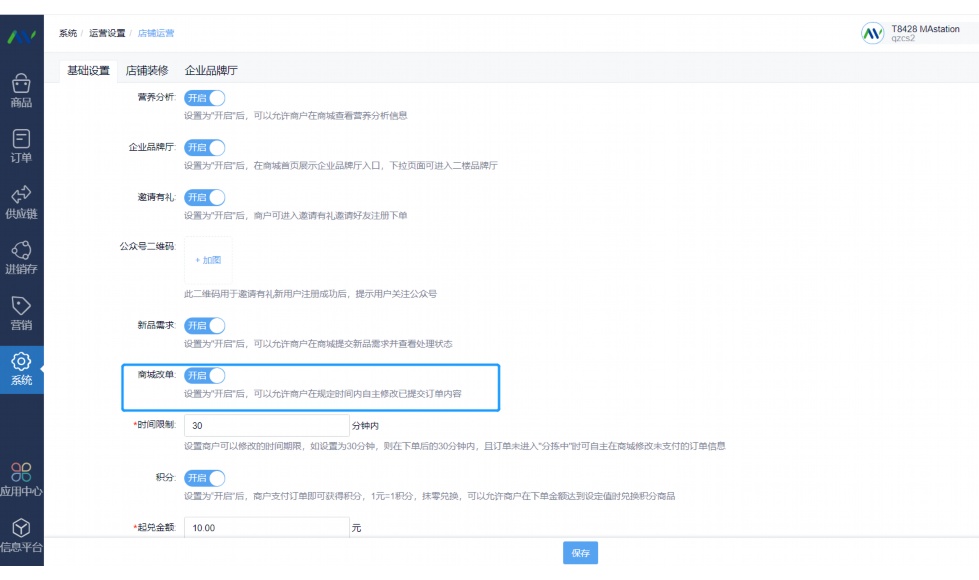Image resolution: width=979 pixels, height=580 pixels.
Task: Click the 时间限制 input field
Action: pyautogui.click(x=266, y=425)
